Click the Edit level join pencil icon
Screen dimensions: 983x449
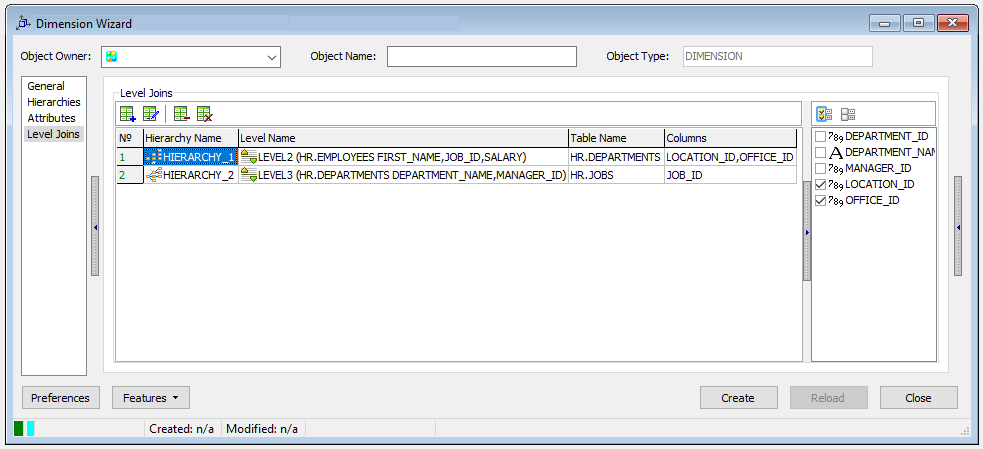(150, 114)
